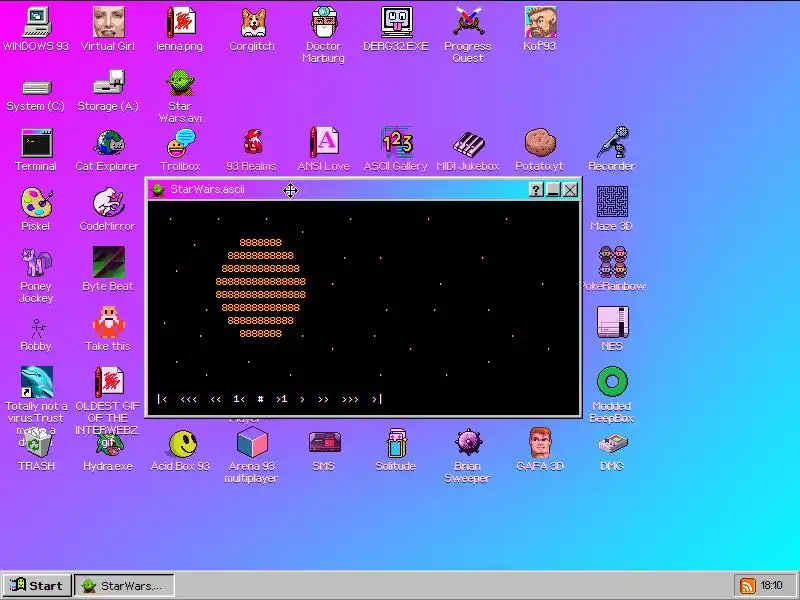Click the StarWars.ascii title bar Yoda icon
This screenshot has height=600, width=800.
[x=159, y=190]
